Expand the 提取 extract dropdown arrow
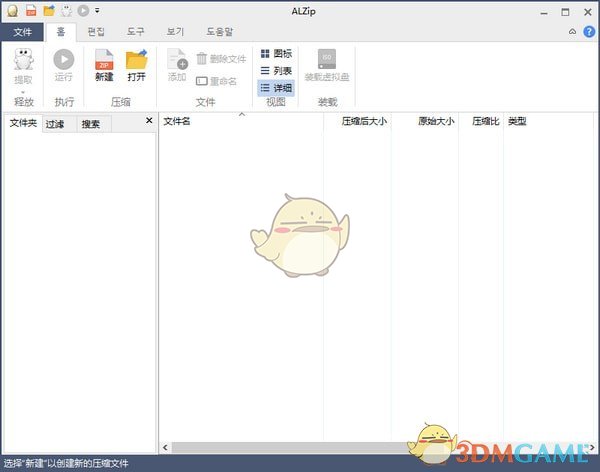 tap(23, 92)
